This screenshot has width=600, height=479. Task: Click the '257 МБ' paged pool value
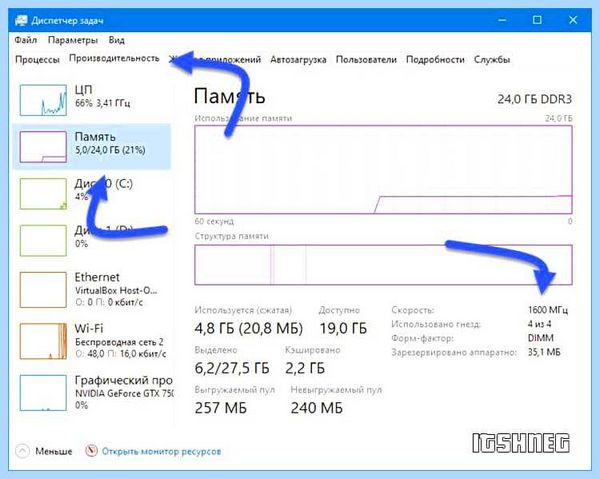pyautogui.click(x=220, y=408)
